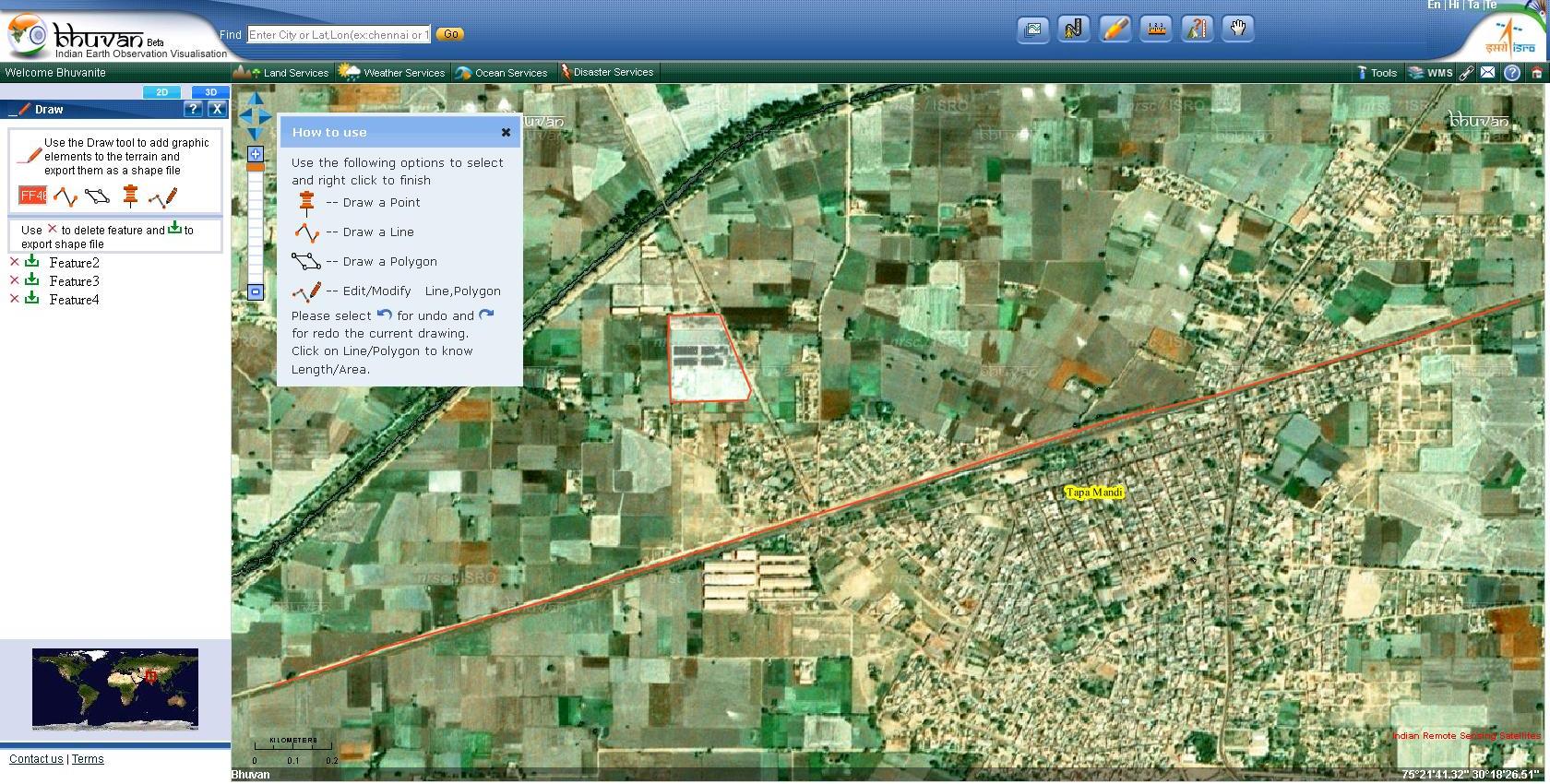Click the link chain icon in green bar
Screen dimensions: 1550x784
1465,72
